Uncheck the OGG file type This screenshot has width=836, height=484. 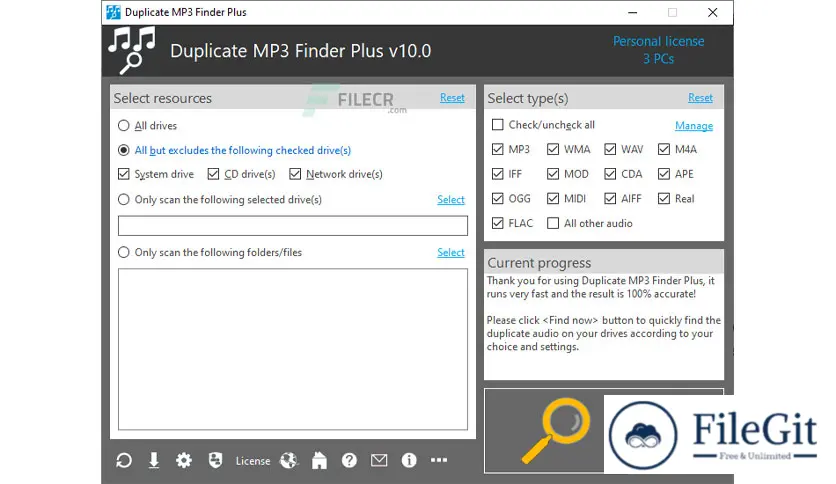[497, 198]
